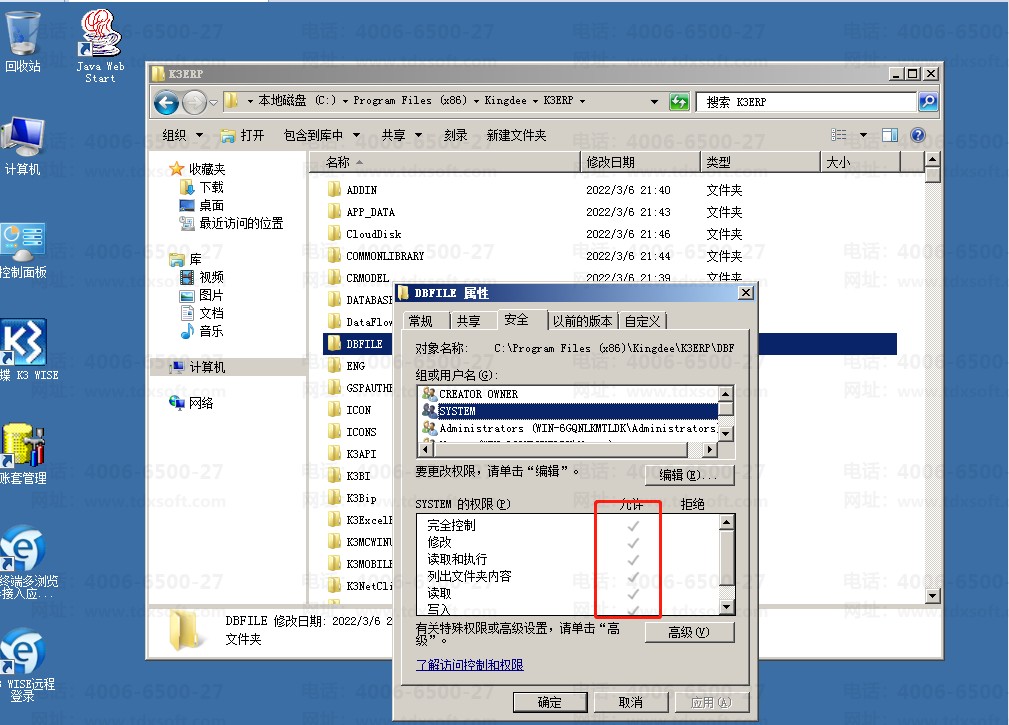This screenshot has height=725, width=1009.
Task: Expand the Kingdee breadcrumb arrow
Action: (x=534, y=101)
